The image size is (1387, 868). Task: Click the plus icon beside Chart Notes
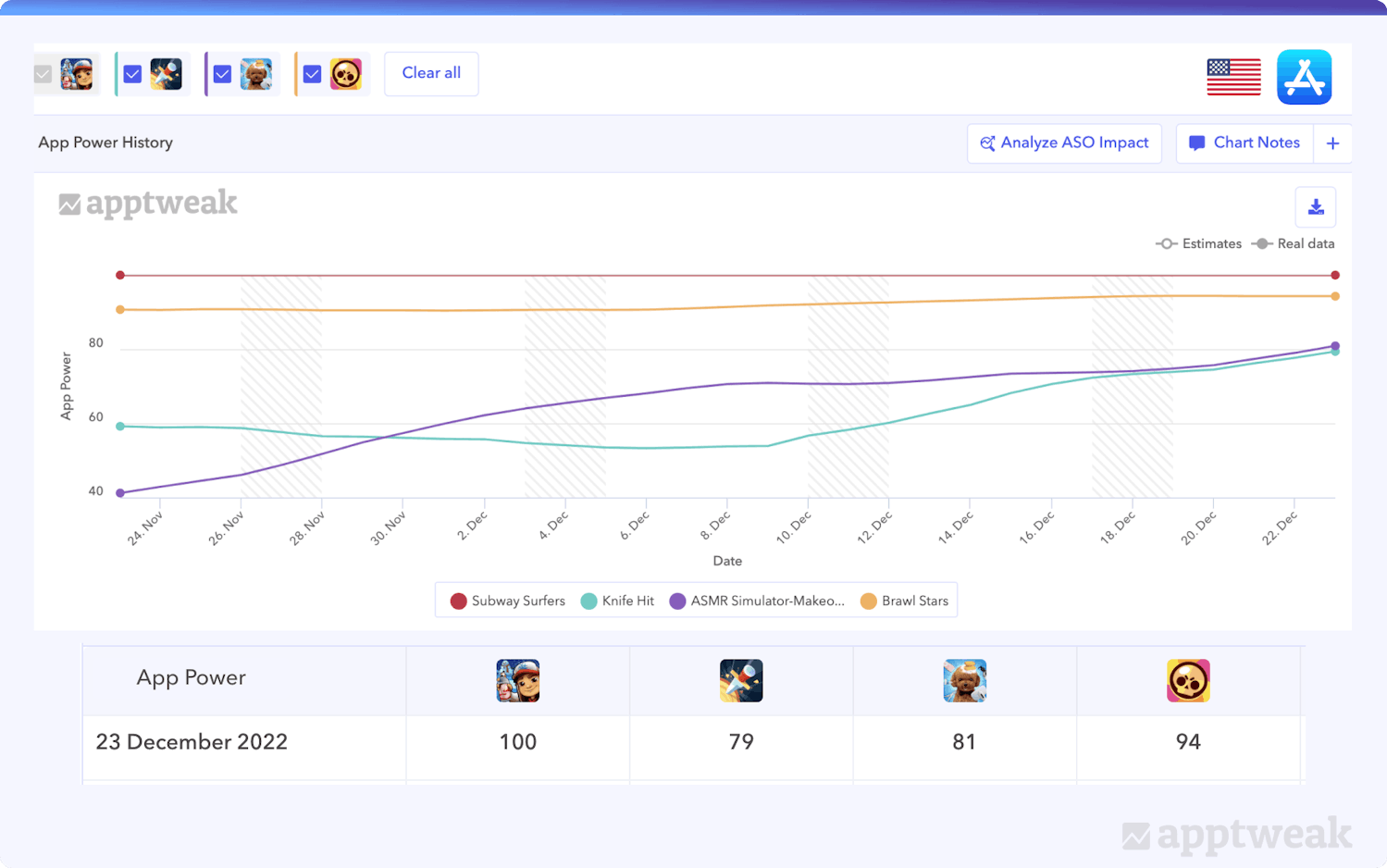pyautogui.click(x=1332, y=143)
